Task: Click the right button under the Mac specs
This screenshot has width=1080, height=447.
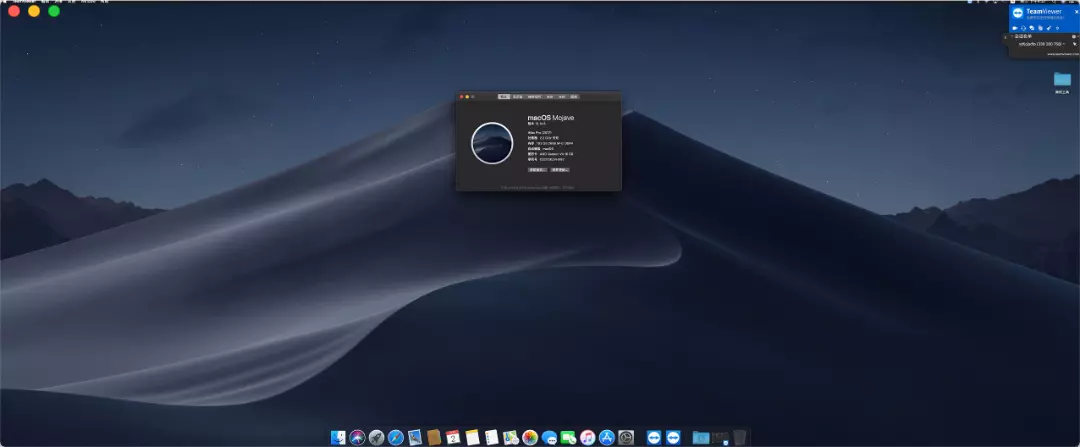Action: [x=559, y=170]
